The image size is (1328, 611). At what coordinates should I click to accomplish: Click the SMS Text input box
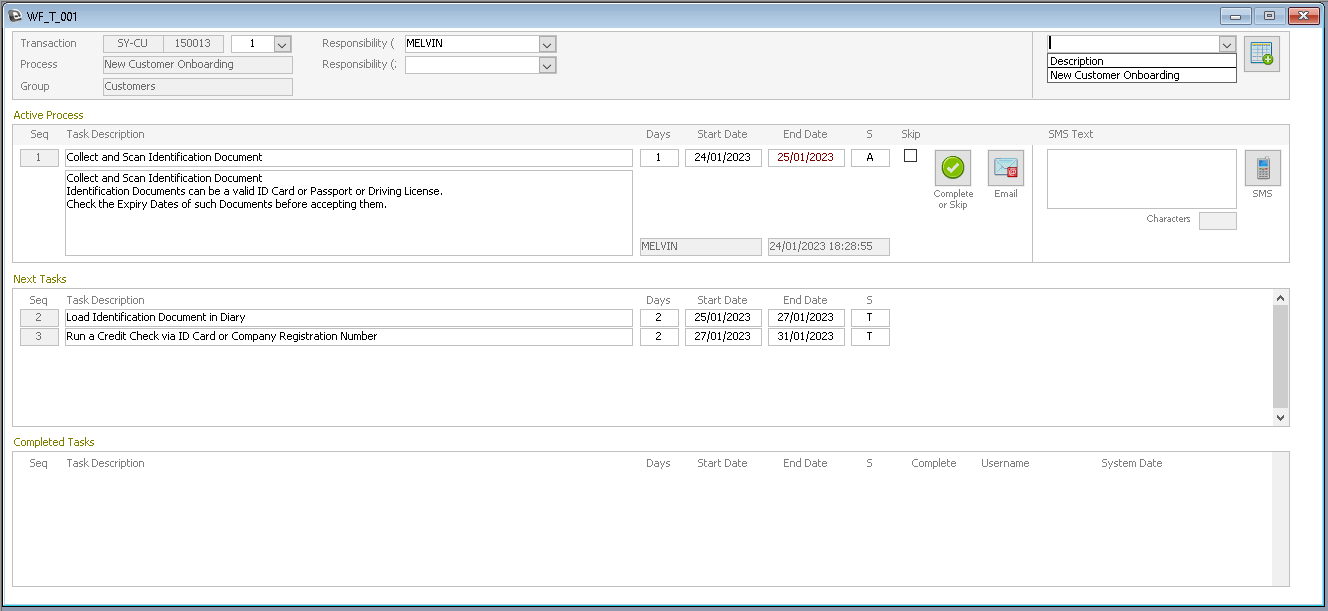pos(1142,179)
